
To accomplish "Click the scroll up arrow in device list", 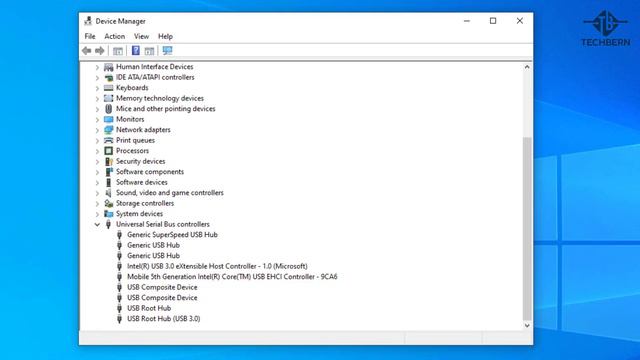I will (x=527, y=67).
